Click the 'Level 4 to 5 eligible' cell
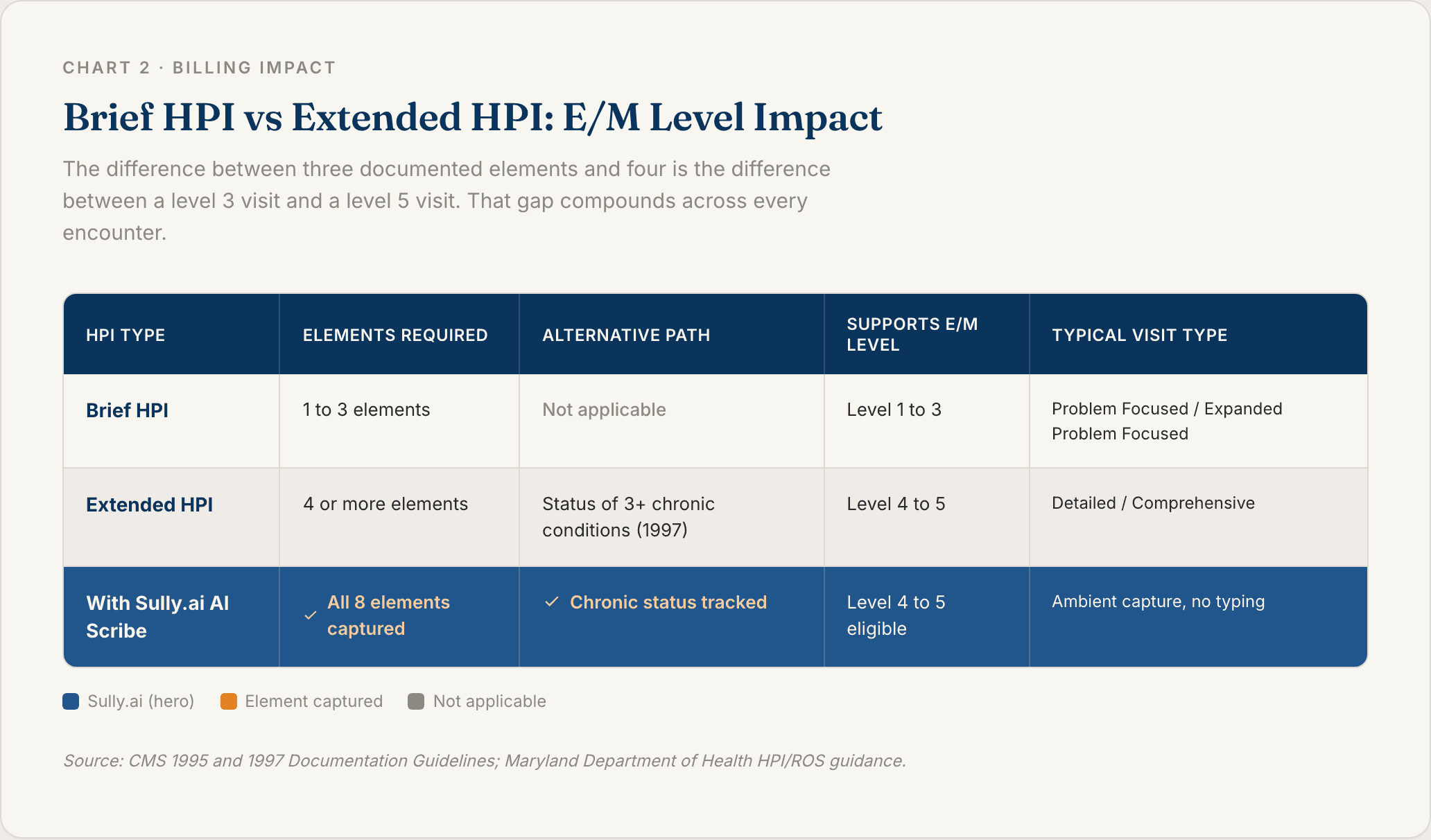 (896, 615)
